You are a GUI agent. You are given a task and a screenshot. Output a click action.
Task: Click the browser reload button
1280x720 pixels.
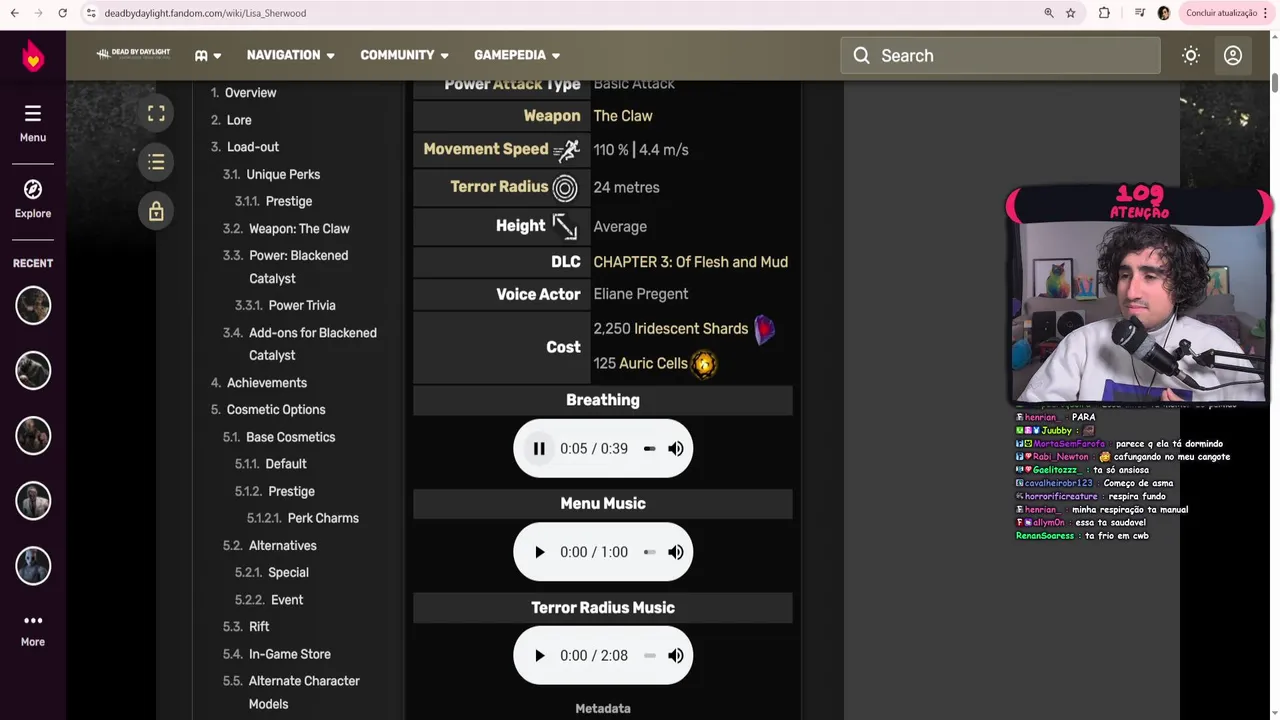point(62,13)
